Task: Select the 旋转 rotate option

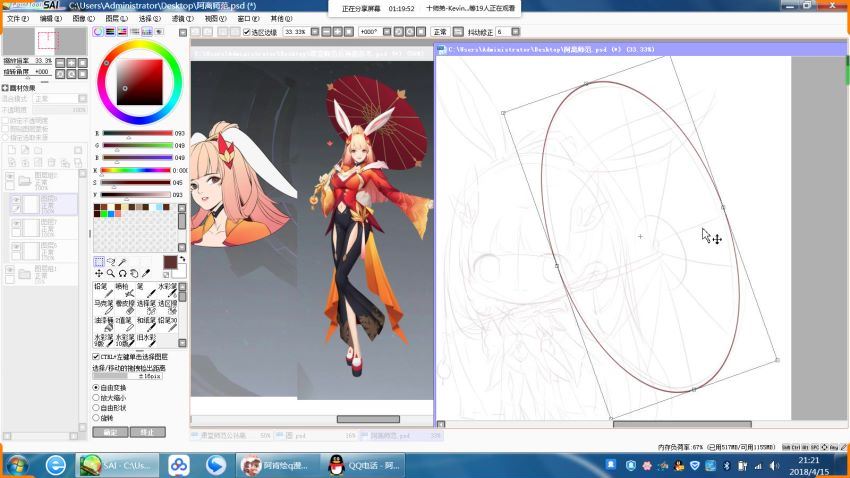Action: (96, 418)
